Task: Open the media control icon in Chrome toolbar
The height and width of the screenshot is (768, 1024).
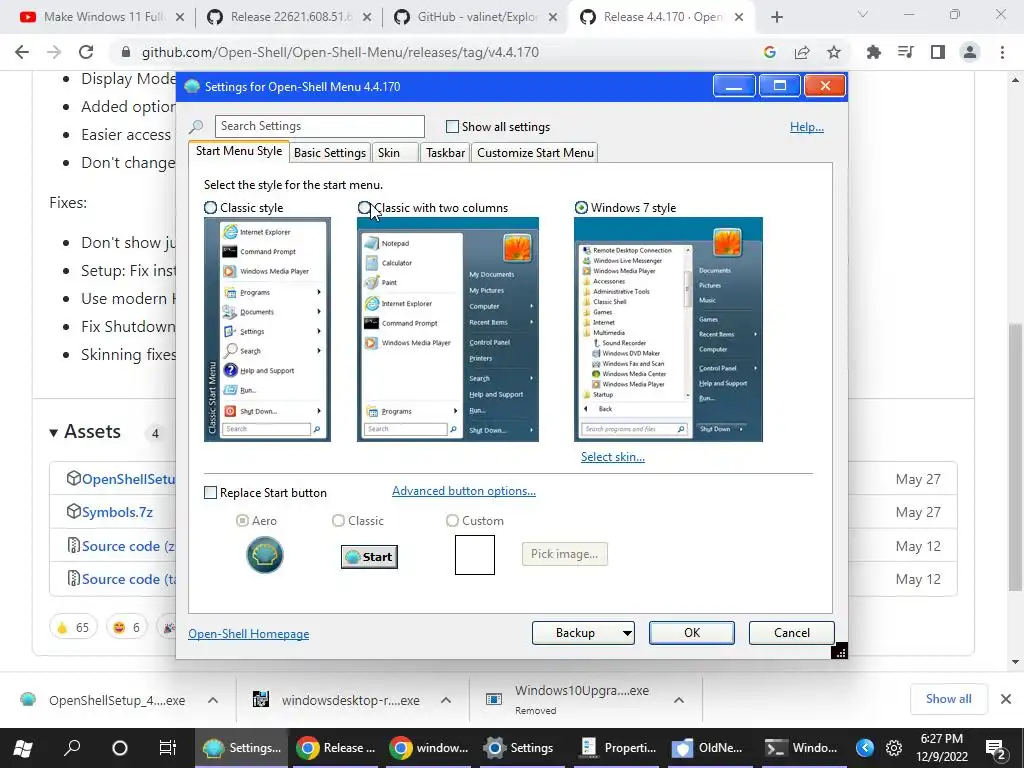Action: 906,52
